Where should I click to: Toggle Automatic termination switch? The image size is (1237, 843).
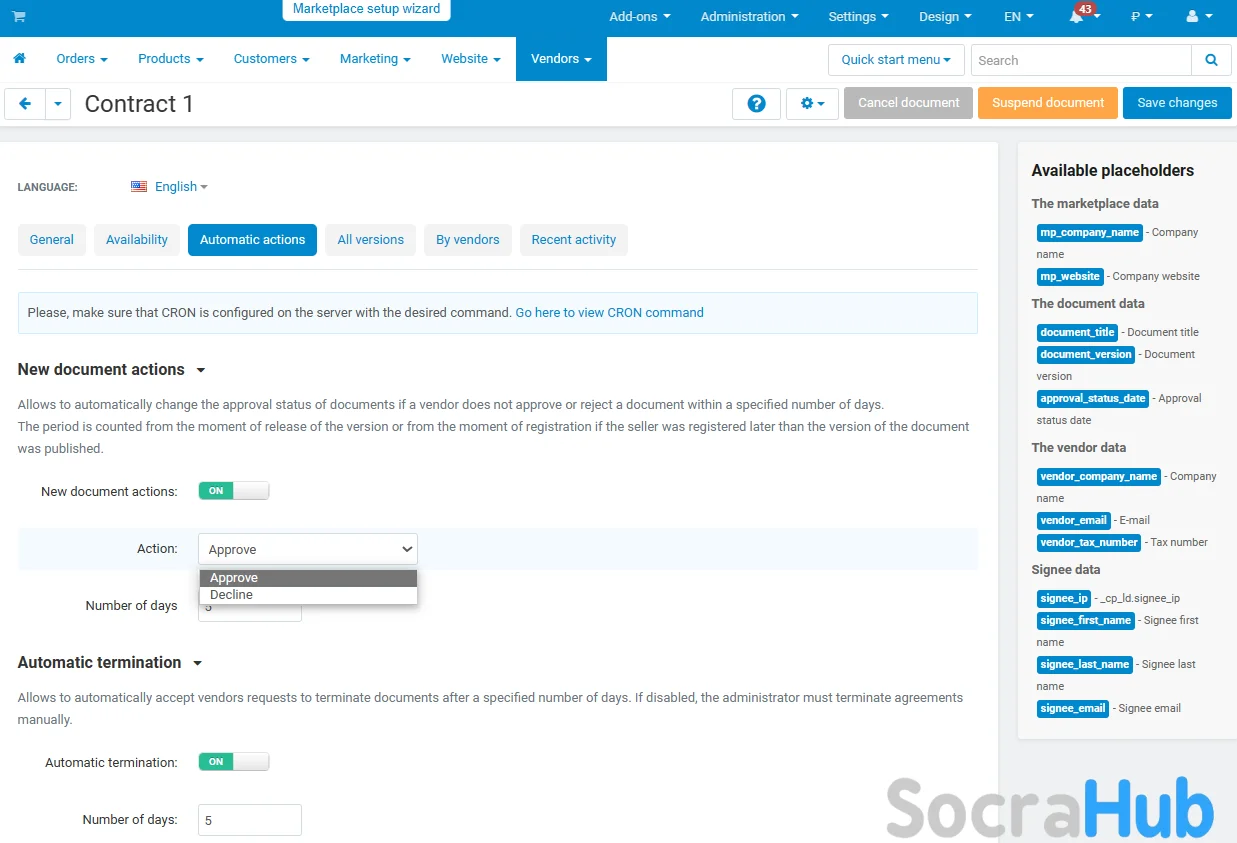[x=234, y=762]
